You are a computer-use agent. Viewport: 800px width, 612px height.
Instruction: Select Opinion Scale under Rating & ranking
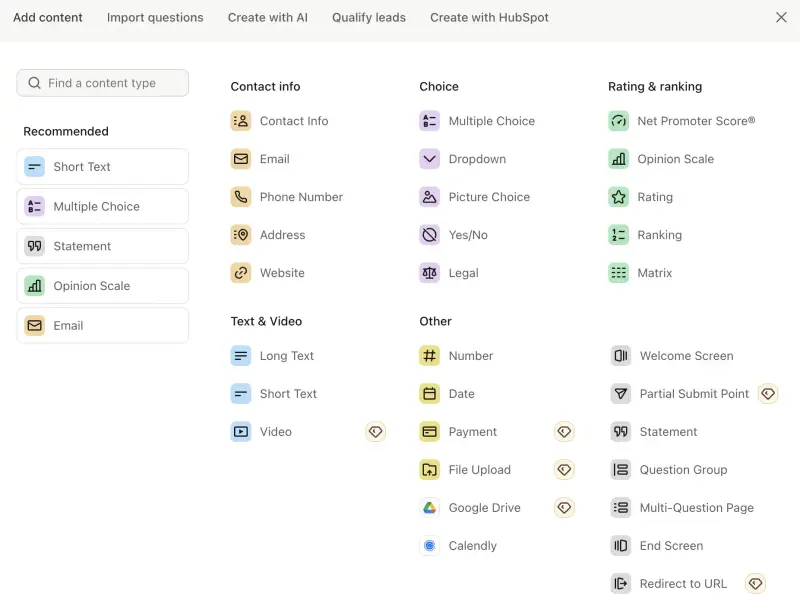point(661,159)
